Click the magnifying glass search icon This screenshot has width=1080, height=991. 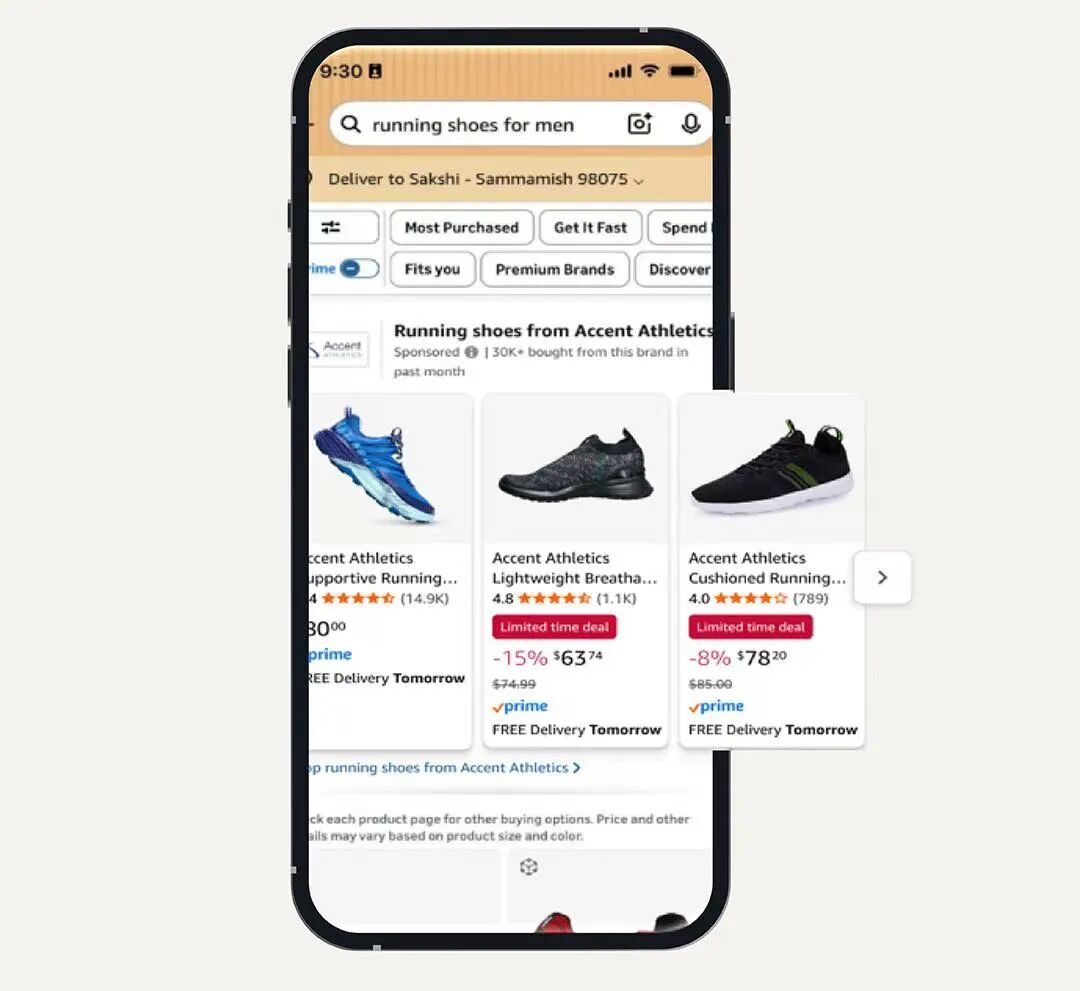pos(351,124)
